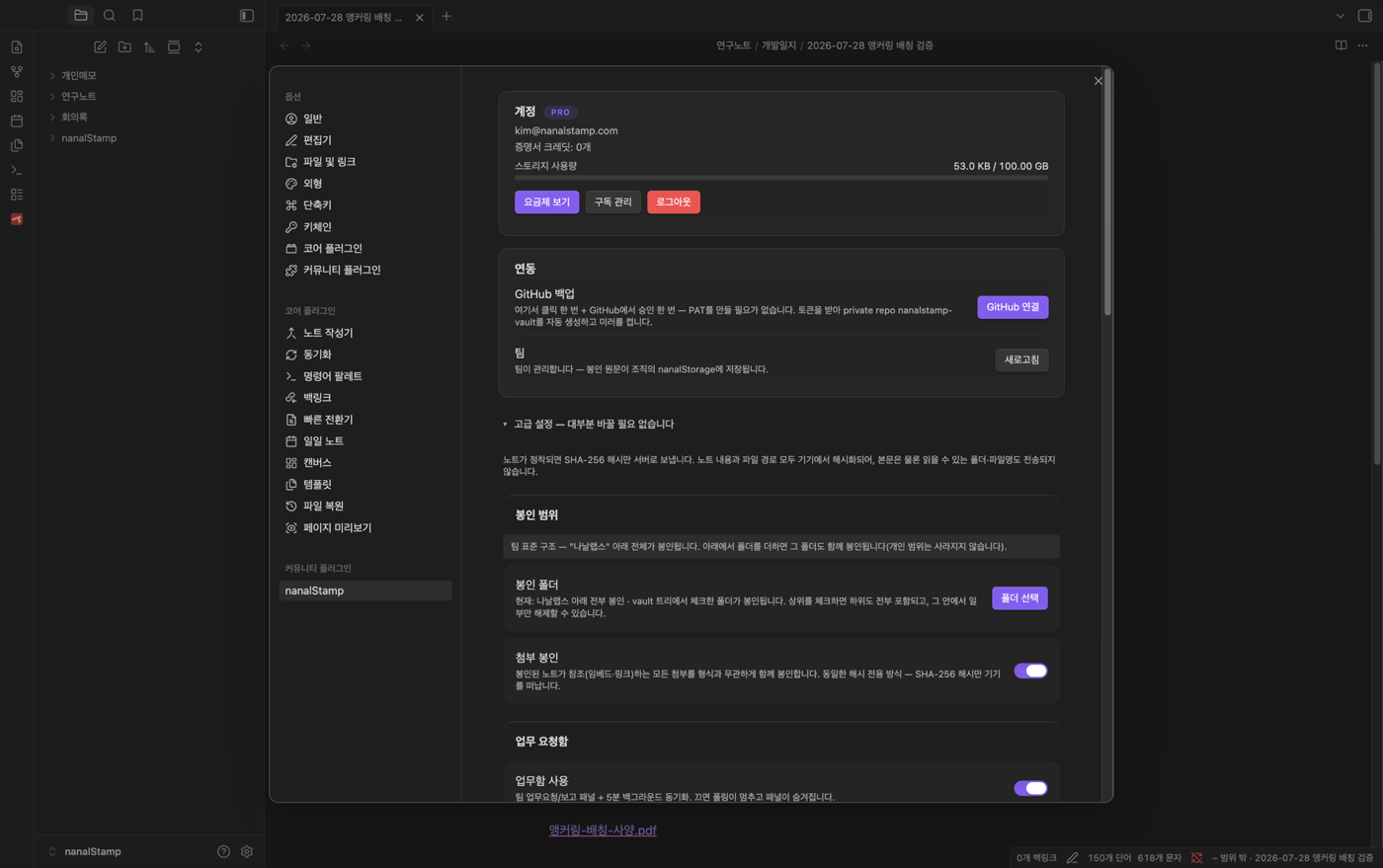Create a new canvas from the ribbon
The height and width of the screenshot is (868, 1383).
17,97
